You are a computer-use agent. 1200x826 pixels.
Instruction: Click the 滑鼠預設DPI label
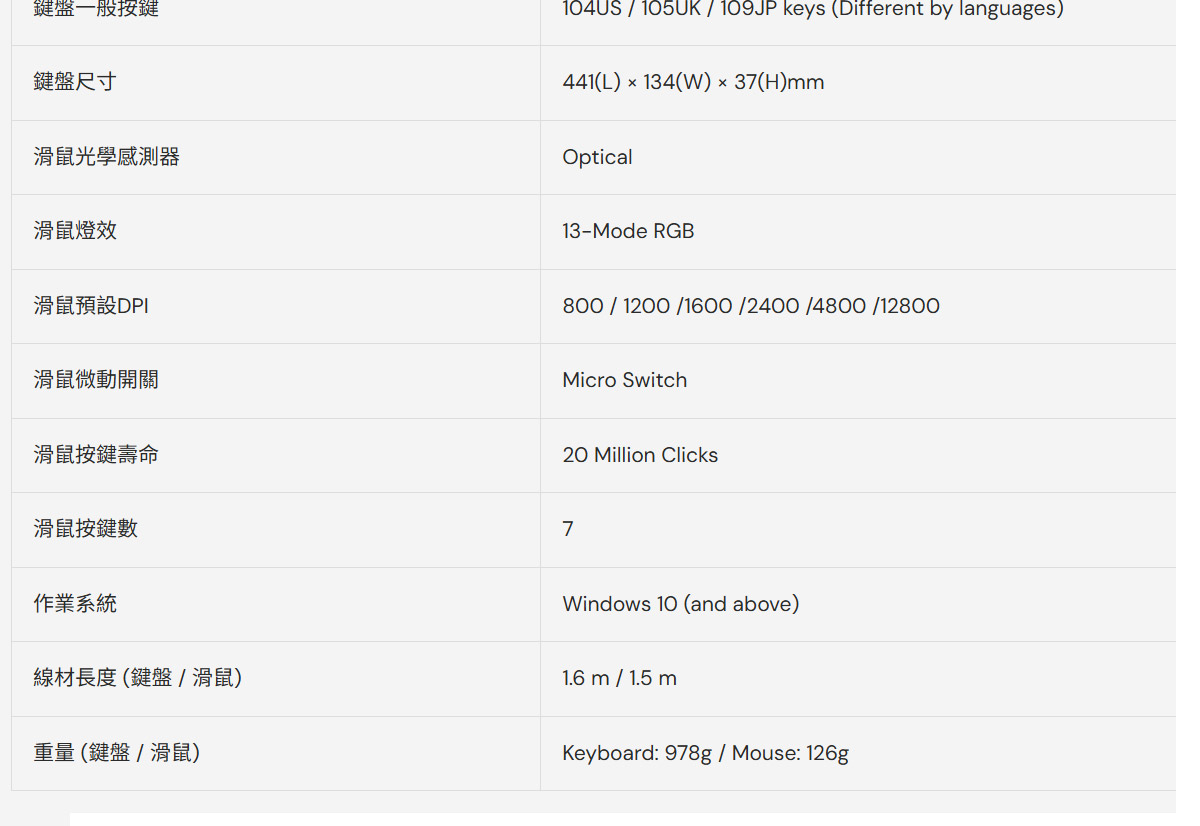coord(91,306)
